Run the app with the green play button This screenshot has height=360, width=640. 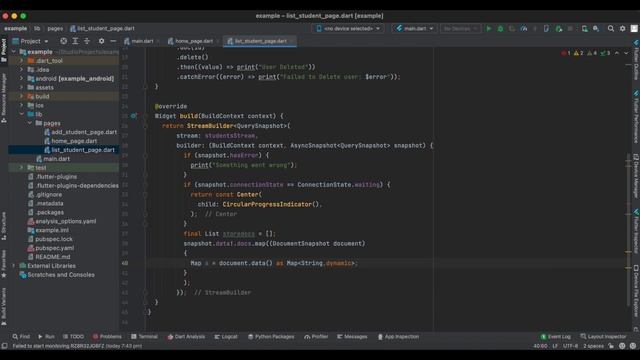pyautogui.click(x=489, y=29)
